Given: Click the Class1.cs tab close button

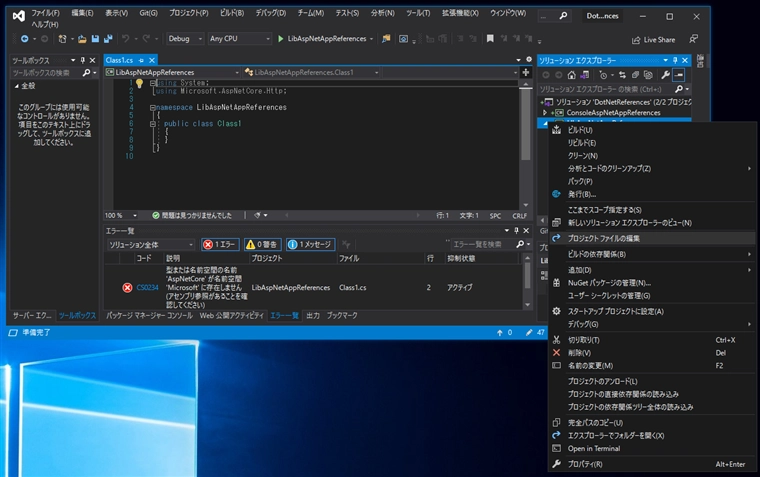Looking at the screenshot, I should pyautogui.click(x=152, y=60).
